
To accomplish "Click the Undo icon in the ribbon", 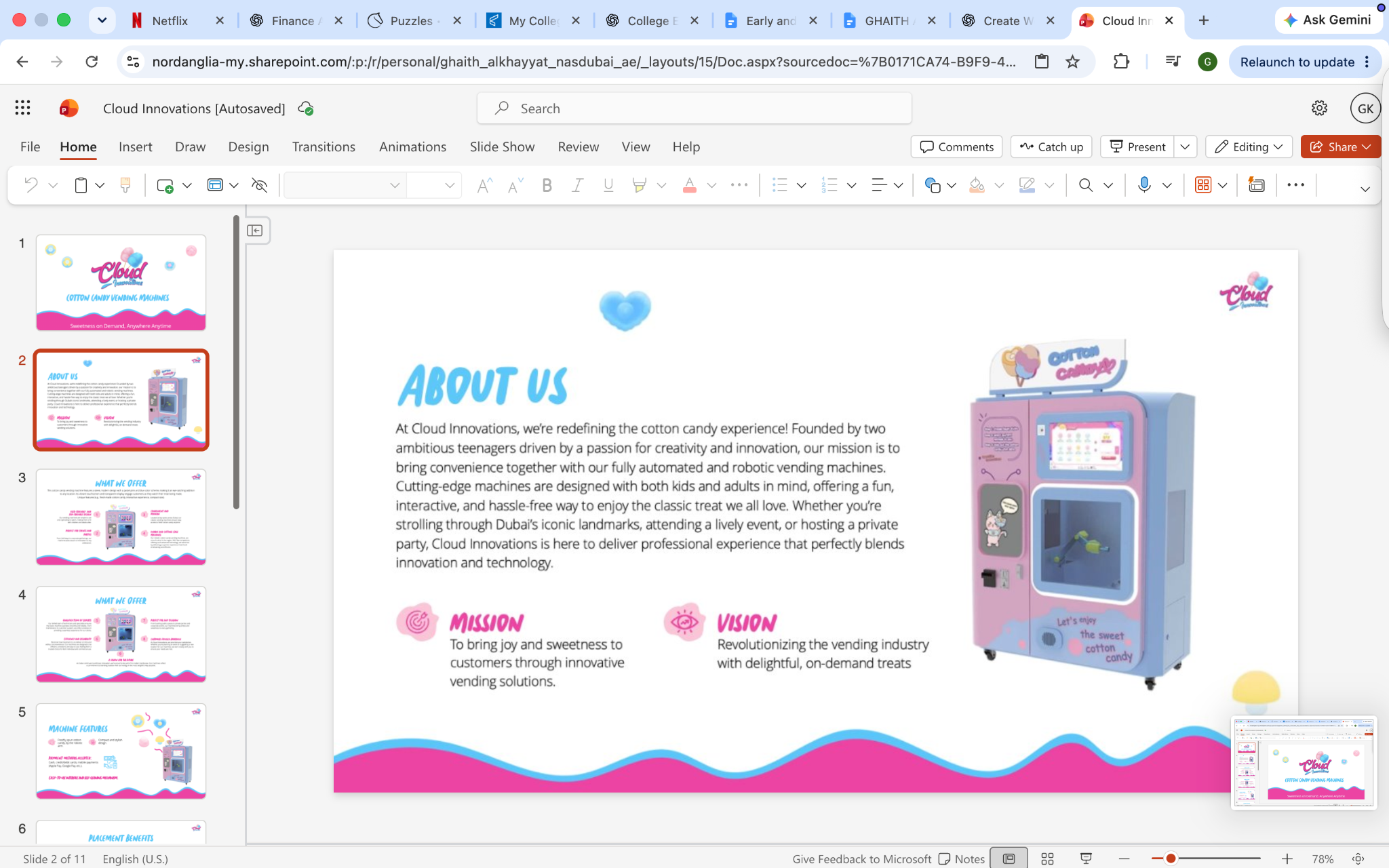I will 31,185.
